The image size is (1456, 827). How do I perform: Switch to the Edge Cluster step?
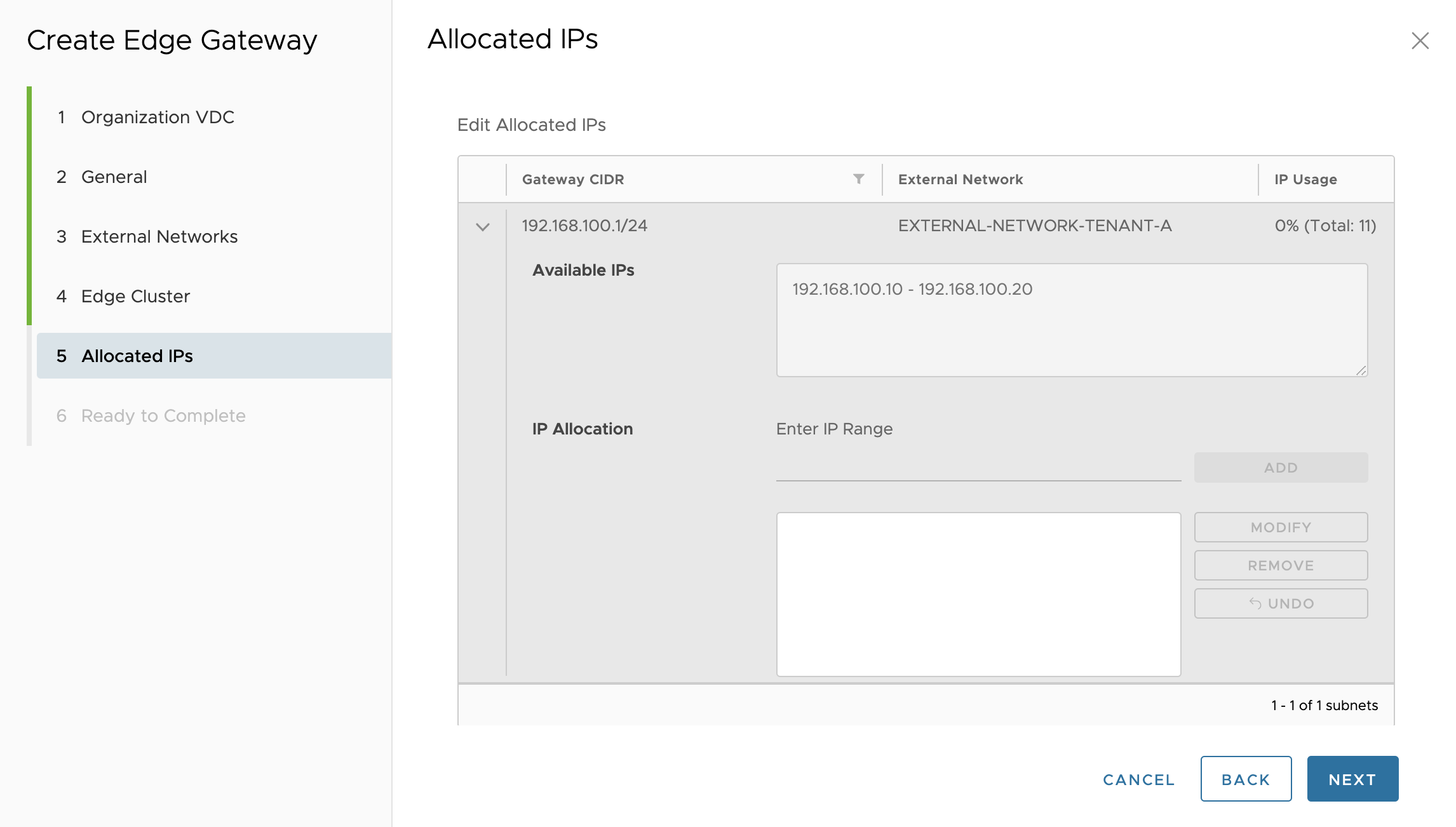[135, 297]
